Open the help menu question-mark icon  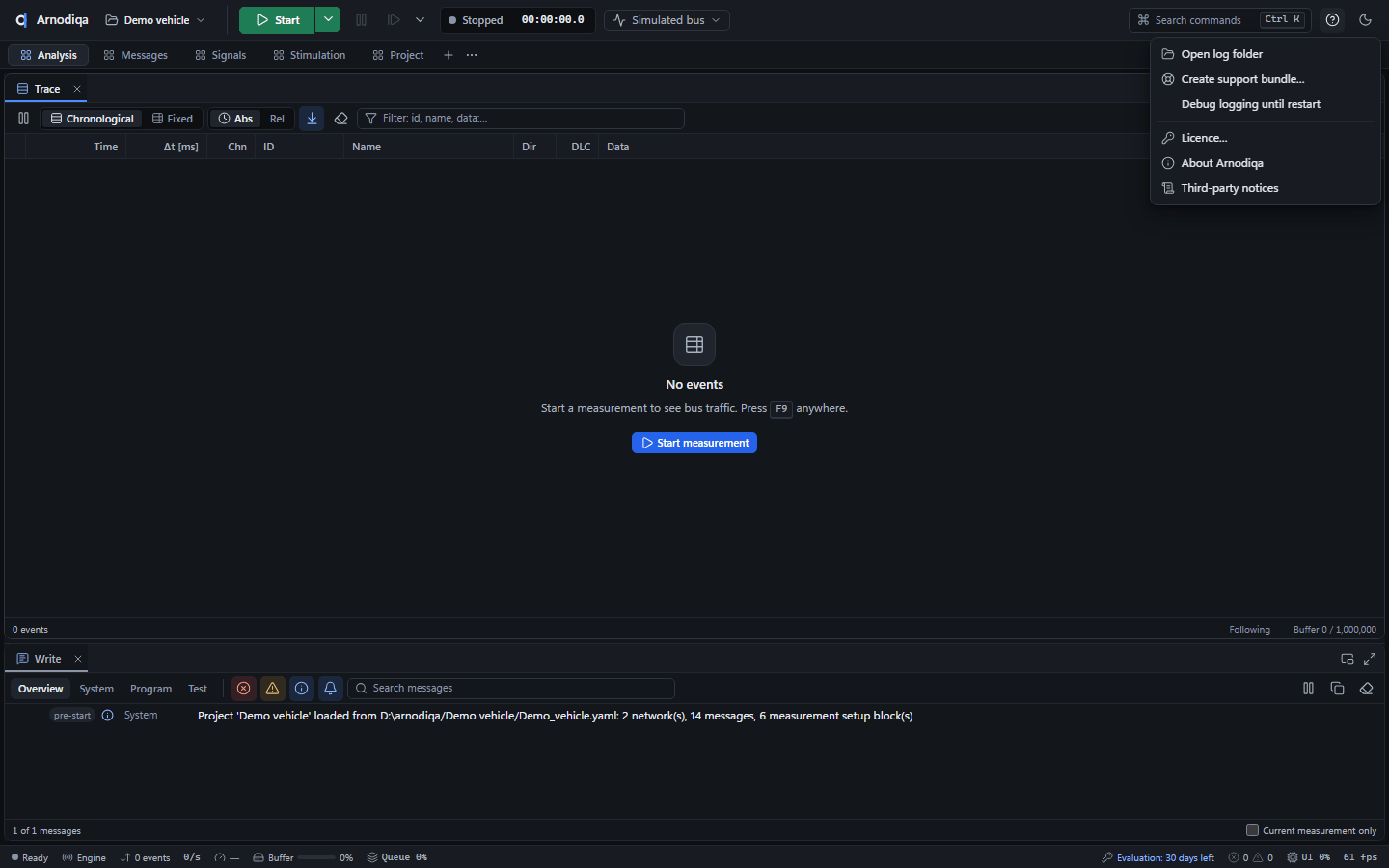(1332, 20)
